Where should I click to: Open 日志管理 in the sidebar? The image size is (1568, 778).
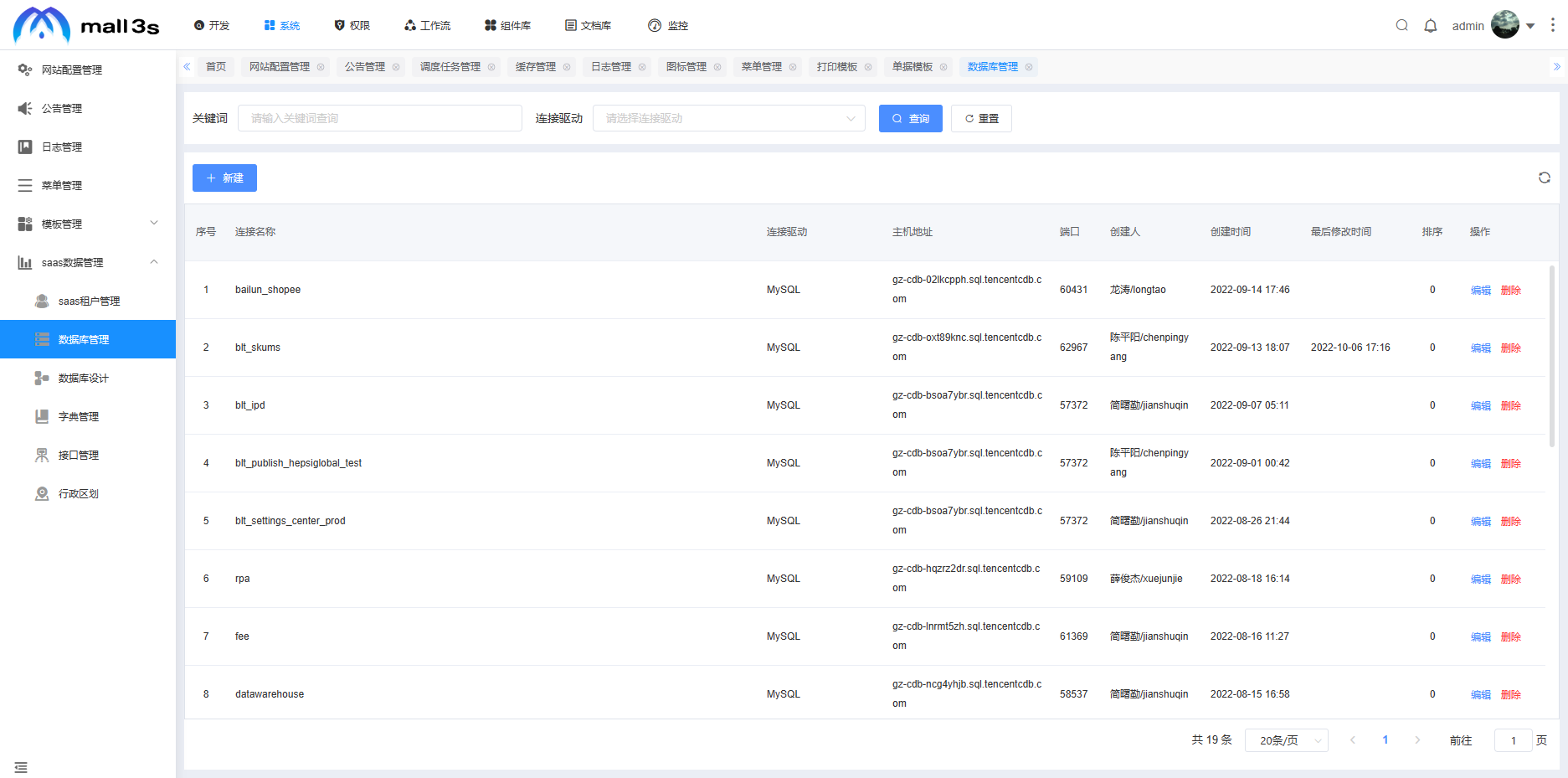click(88, 147)
